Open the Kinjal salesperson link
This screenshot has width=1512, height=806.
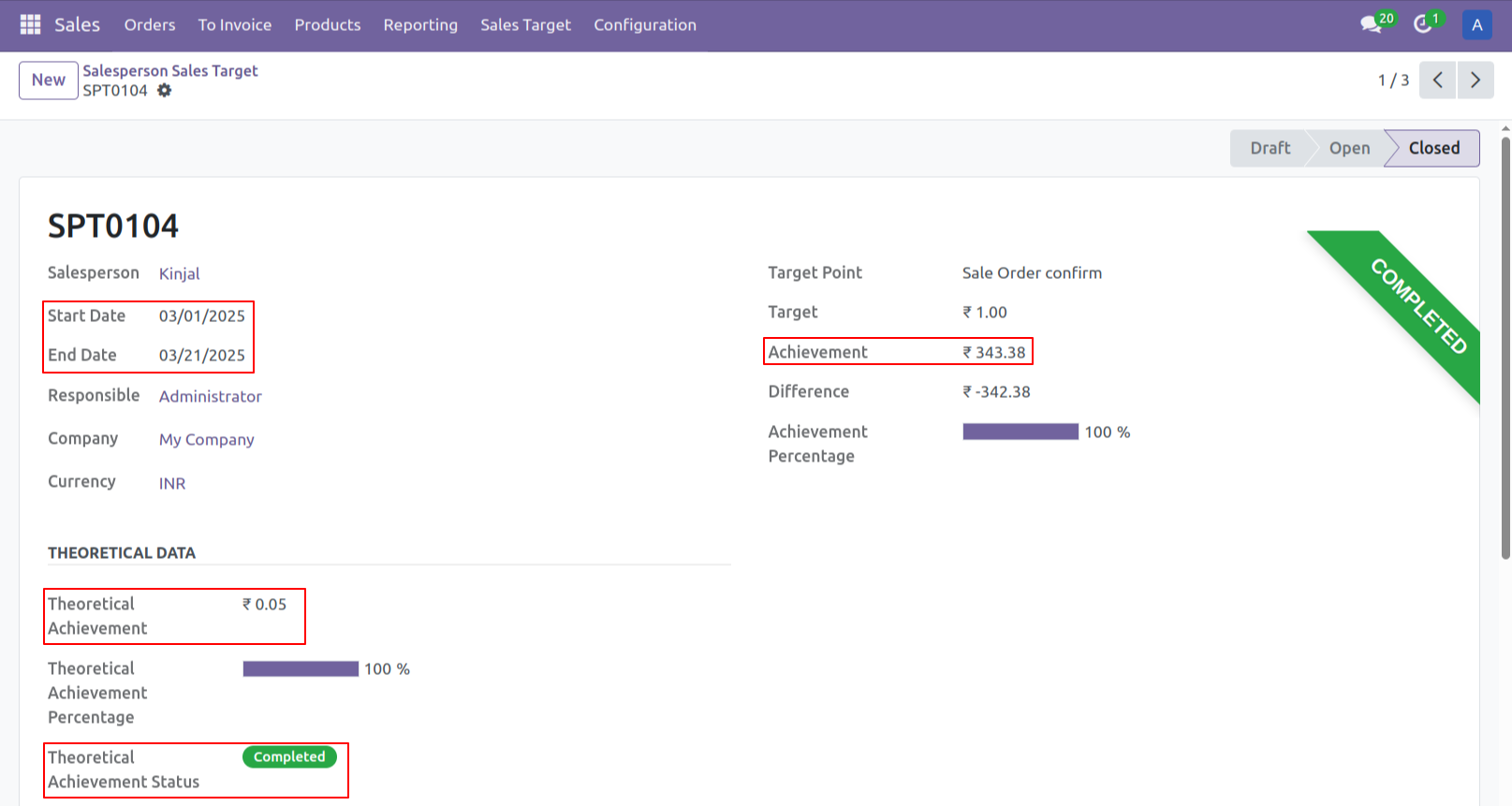click(x=180, y=273)
